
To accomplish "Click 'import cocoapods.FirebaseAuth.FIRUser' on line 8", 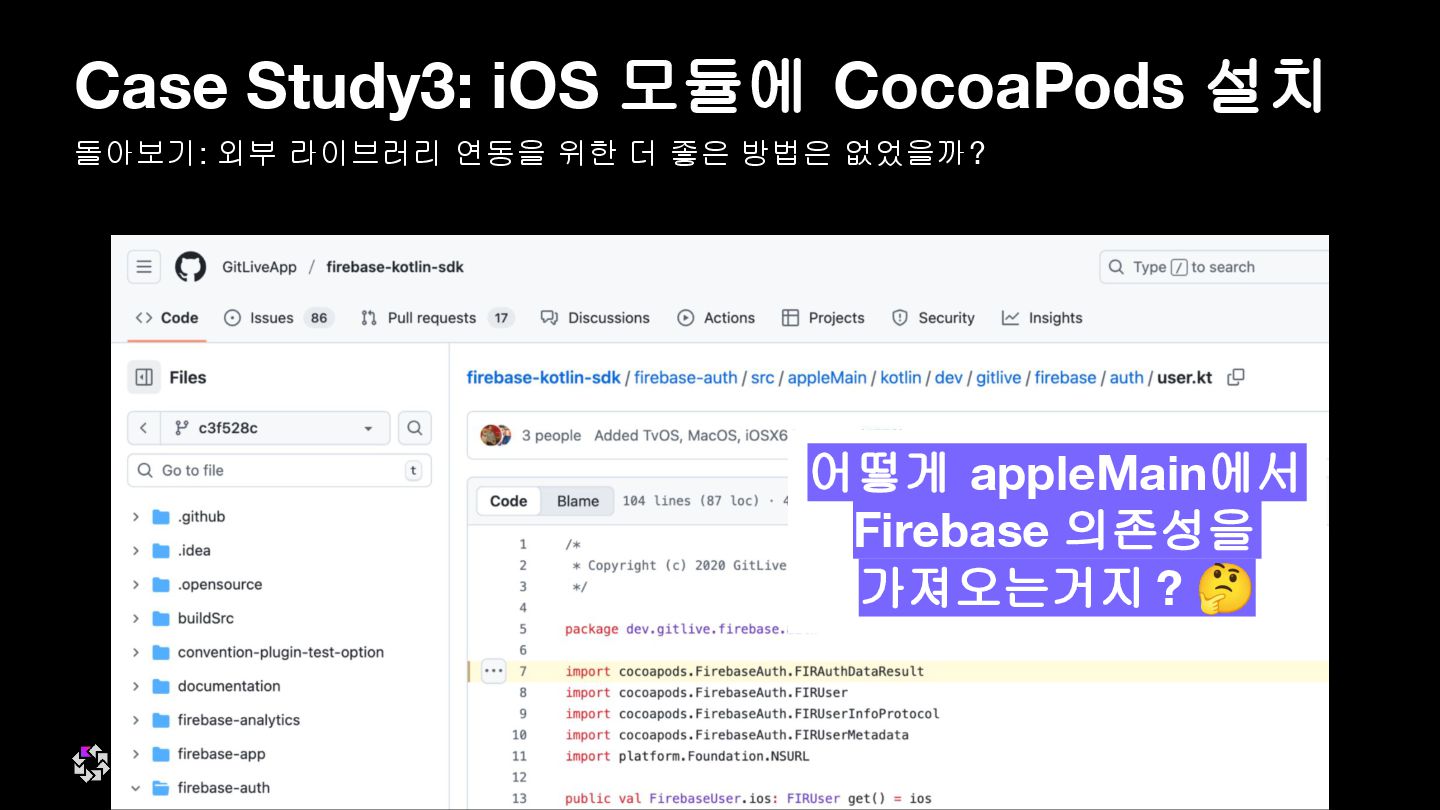I will point(706,692).
